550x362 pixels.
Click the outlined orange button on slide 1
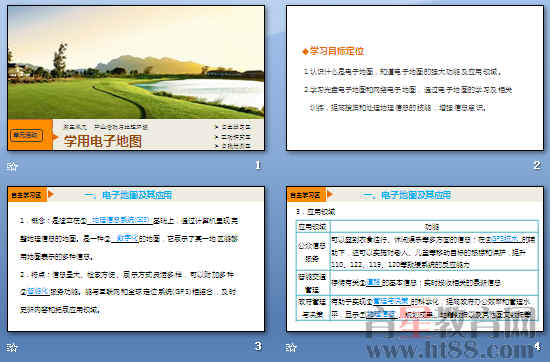click(27, 135)
